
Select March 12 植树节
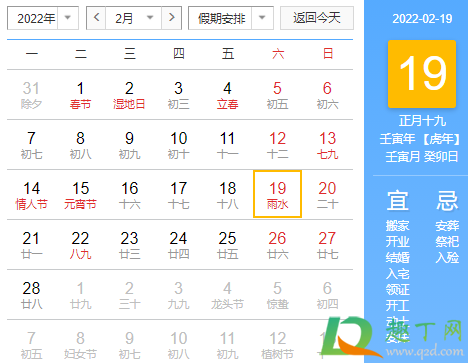coord(277,345)
